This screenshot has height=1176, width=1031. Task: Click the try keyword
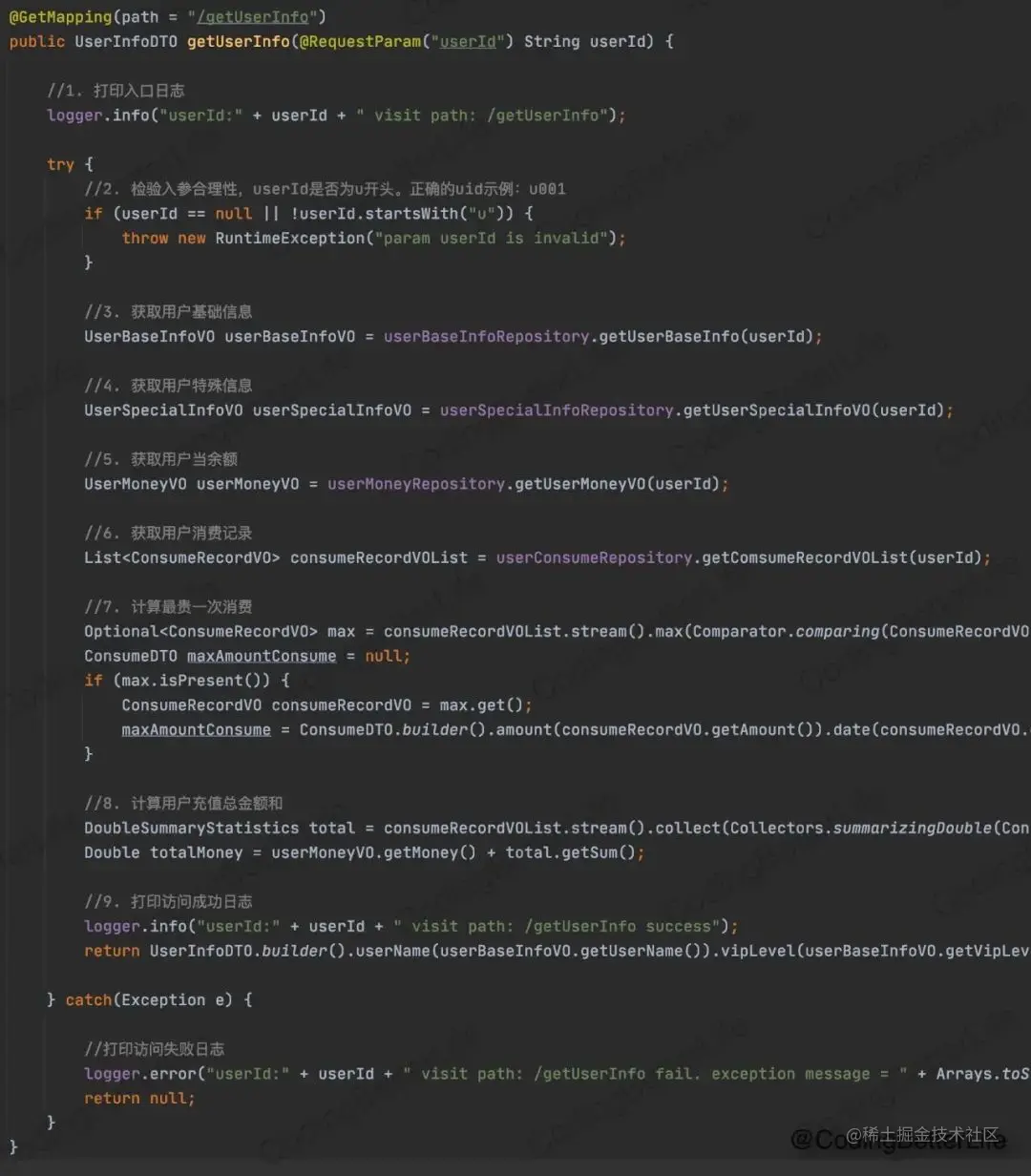tap(60, 164)
